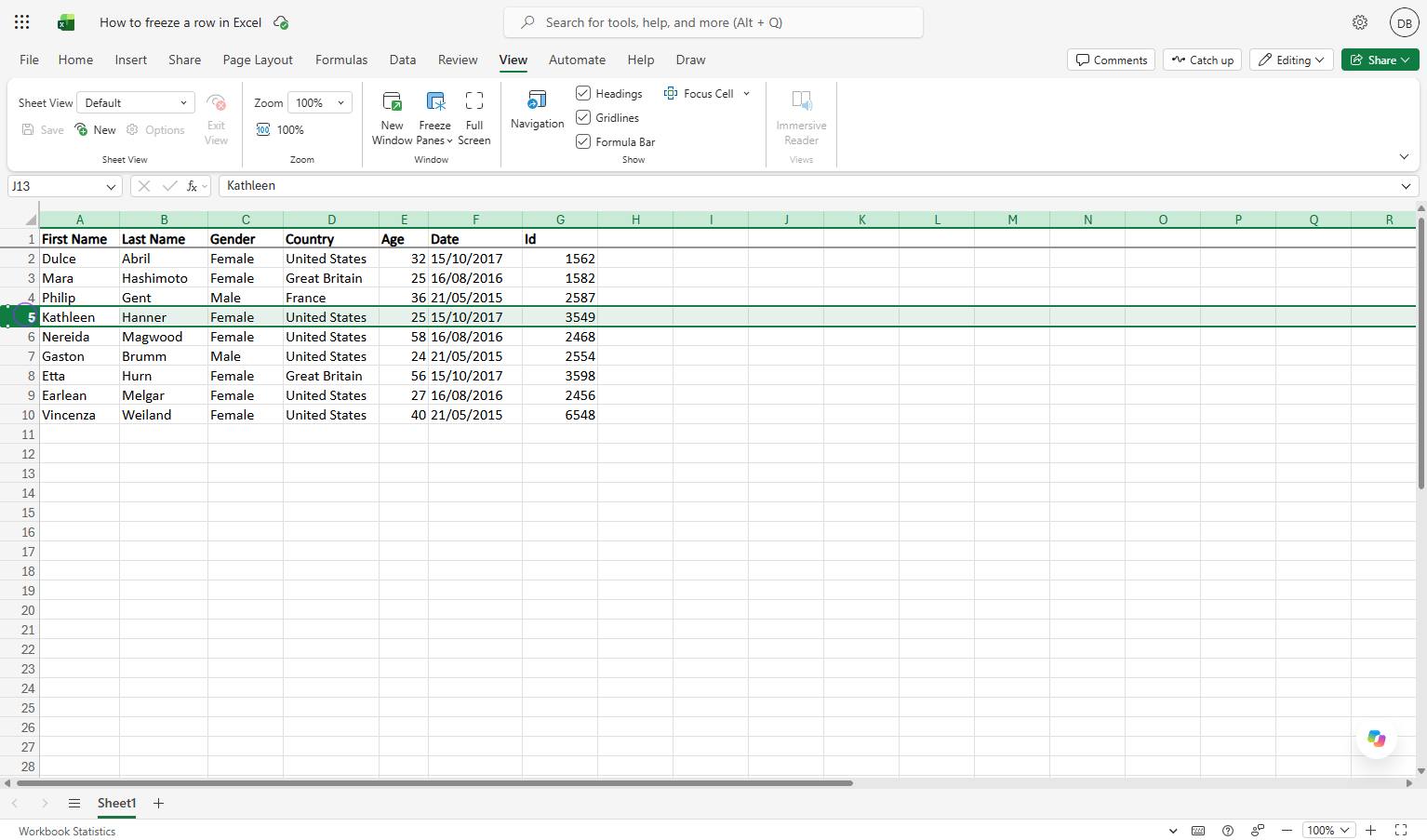Click the search box for tools and help
This screenshot has width=1427, height=840.
(713, 22)
